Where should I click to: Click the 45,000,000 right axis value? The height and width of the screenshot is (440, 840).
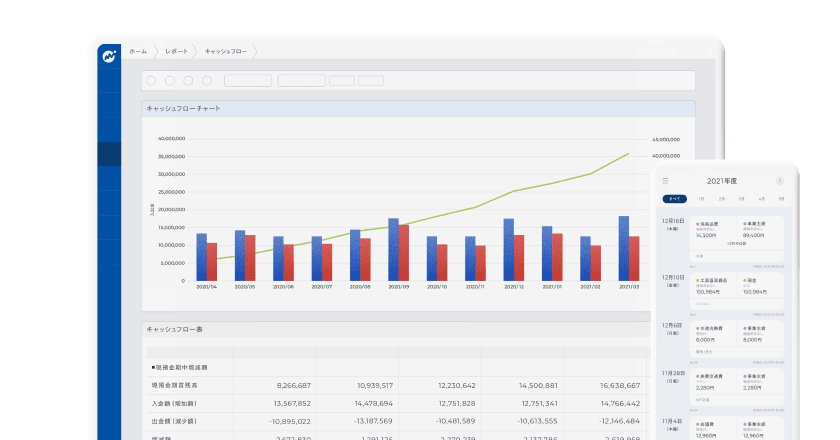tap(666, 139)
